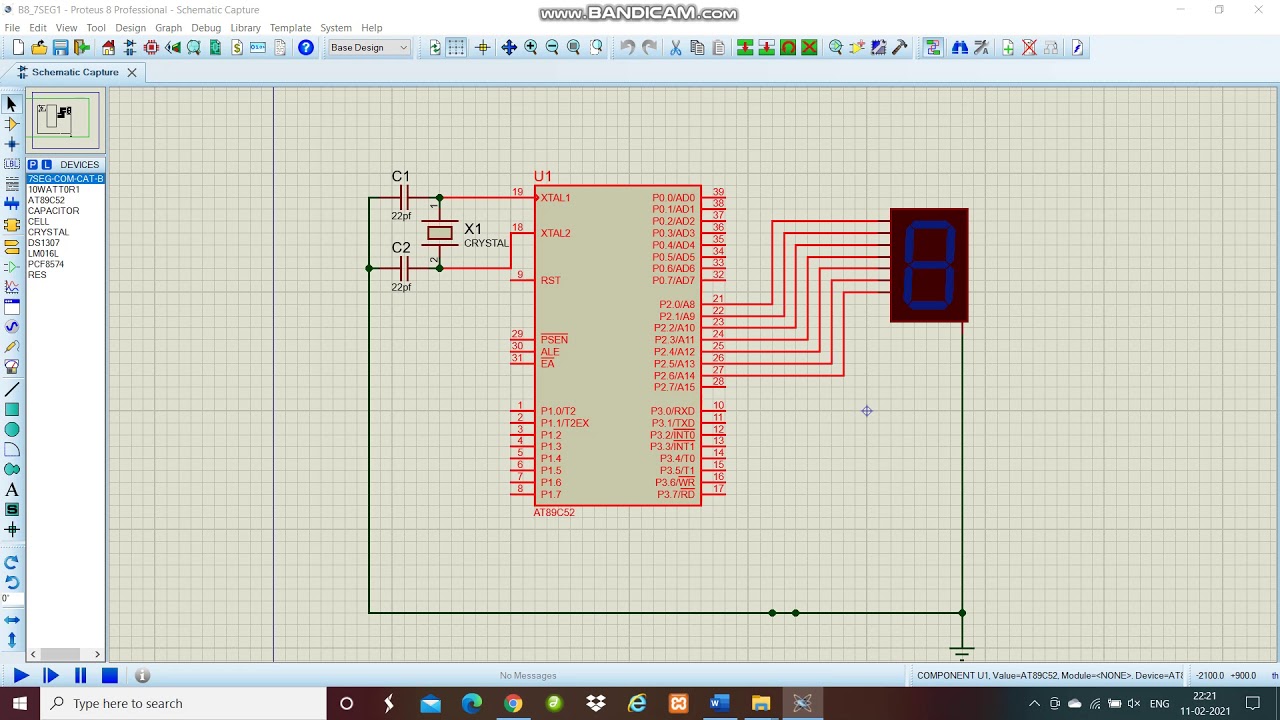Screen dimensions: 1280x720
Task: Open the Bill of Materials dollar icon
Action: [x=237, y=48]
